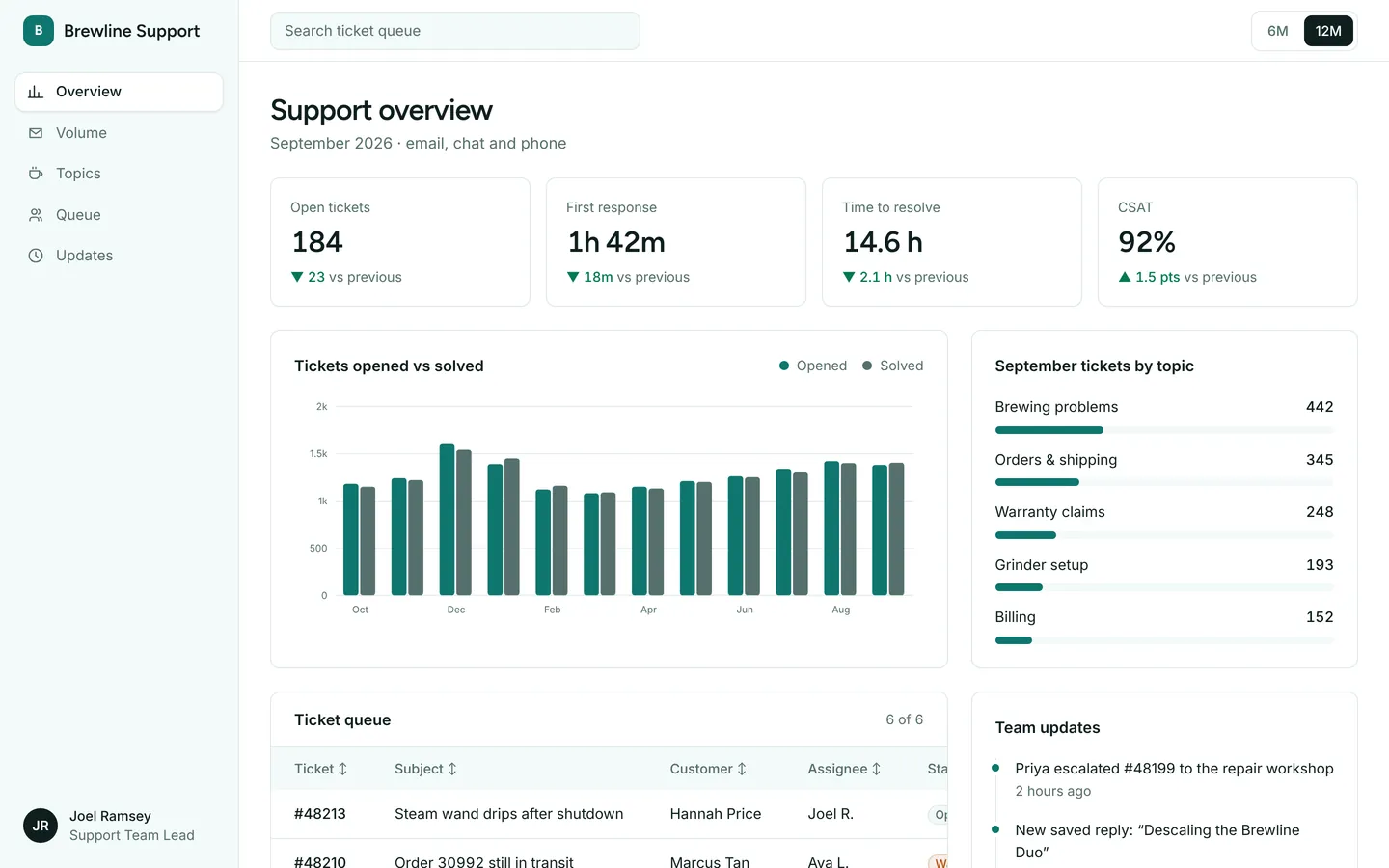Click the First response card
The image size is (1389, 868).
pyautogui.click(x=676, y=242)
